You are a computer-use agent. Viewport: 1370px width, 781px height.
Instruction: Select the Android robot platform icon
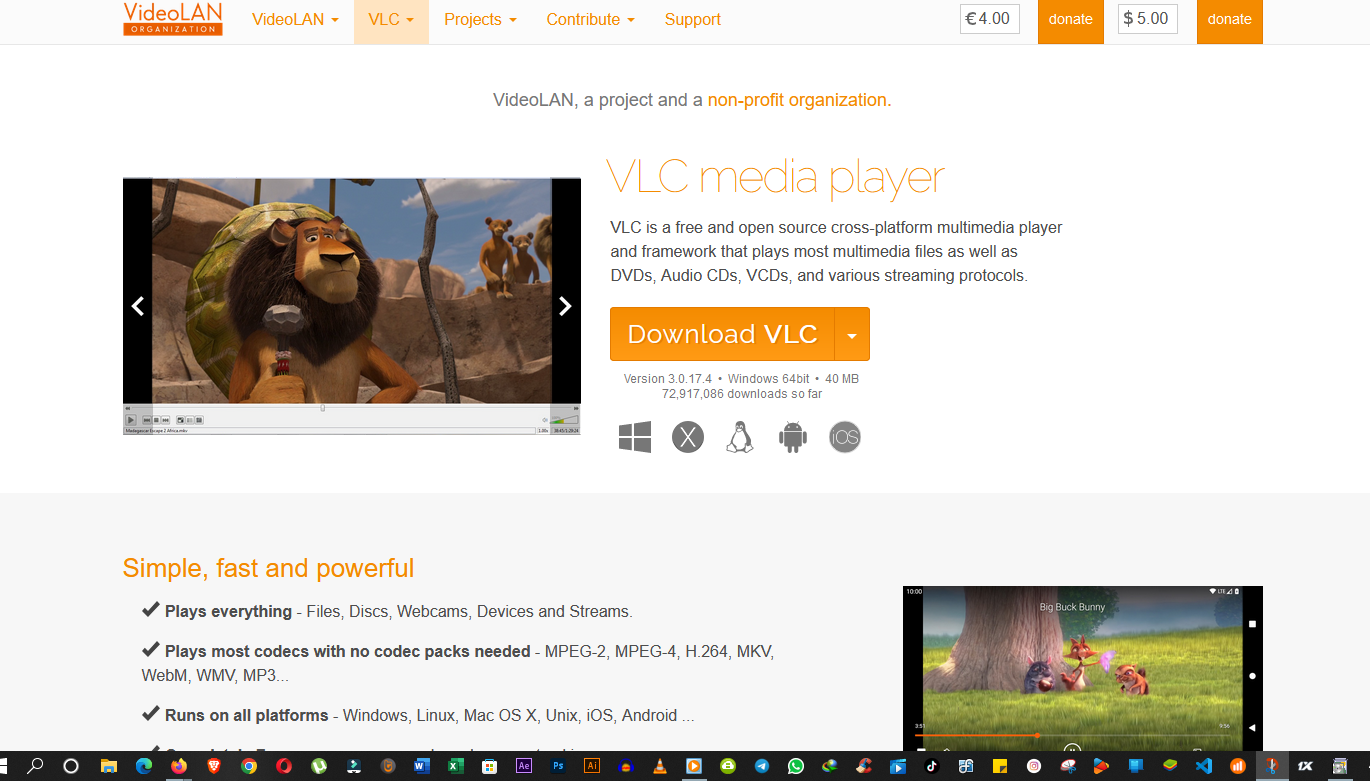(x=792, y=437)
